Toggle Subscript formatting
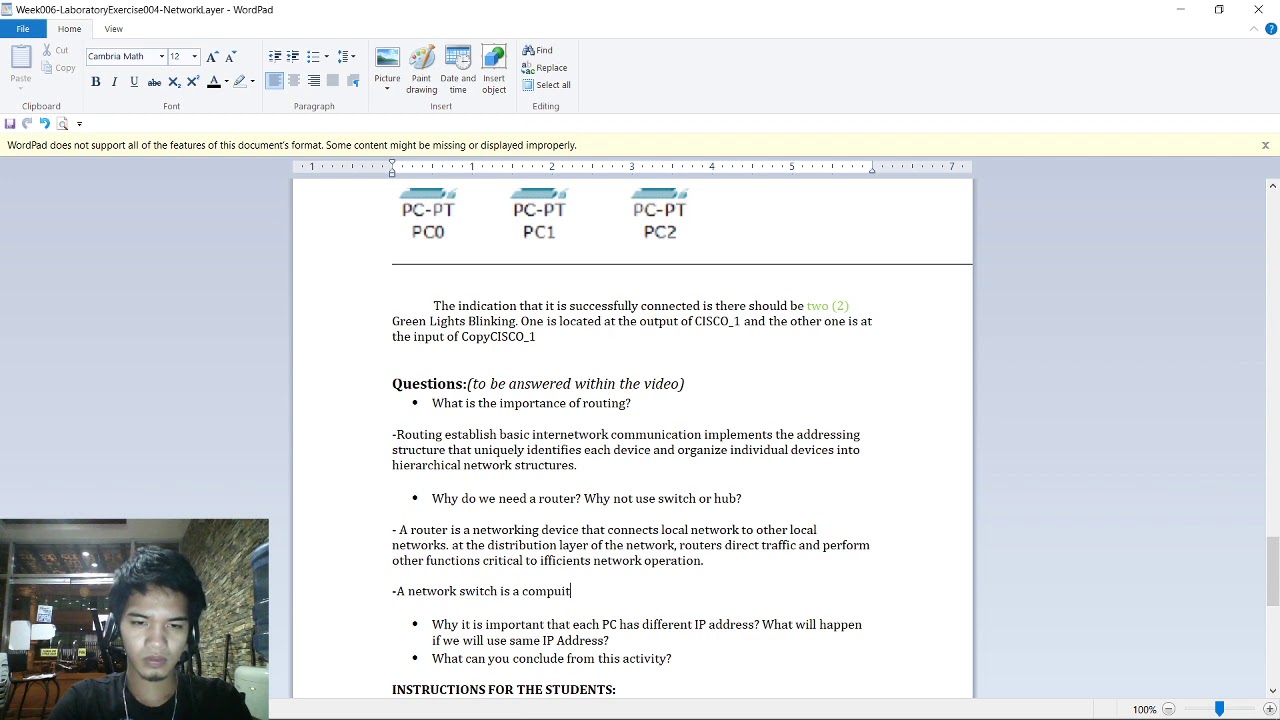This screenshot has width=1280, height=720. coord(174,81)
